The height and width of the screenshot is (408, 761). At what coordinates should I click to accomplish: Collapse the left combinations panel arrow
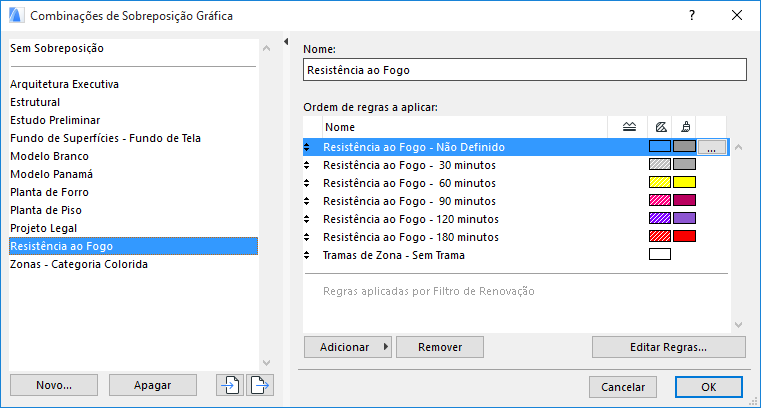pyautogui.click(x=286, y=42)
